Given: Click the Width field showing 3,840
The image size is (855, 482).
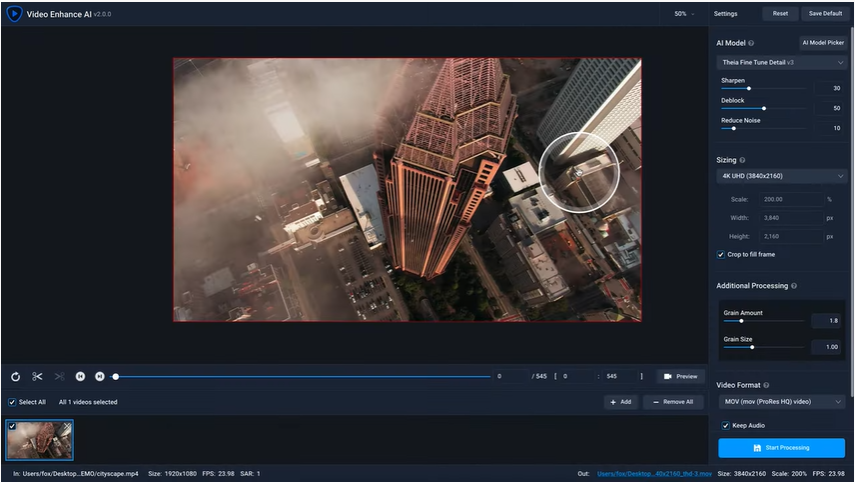Looking at the screenshot, I should (792, 218).
